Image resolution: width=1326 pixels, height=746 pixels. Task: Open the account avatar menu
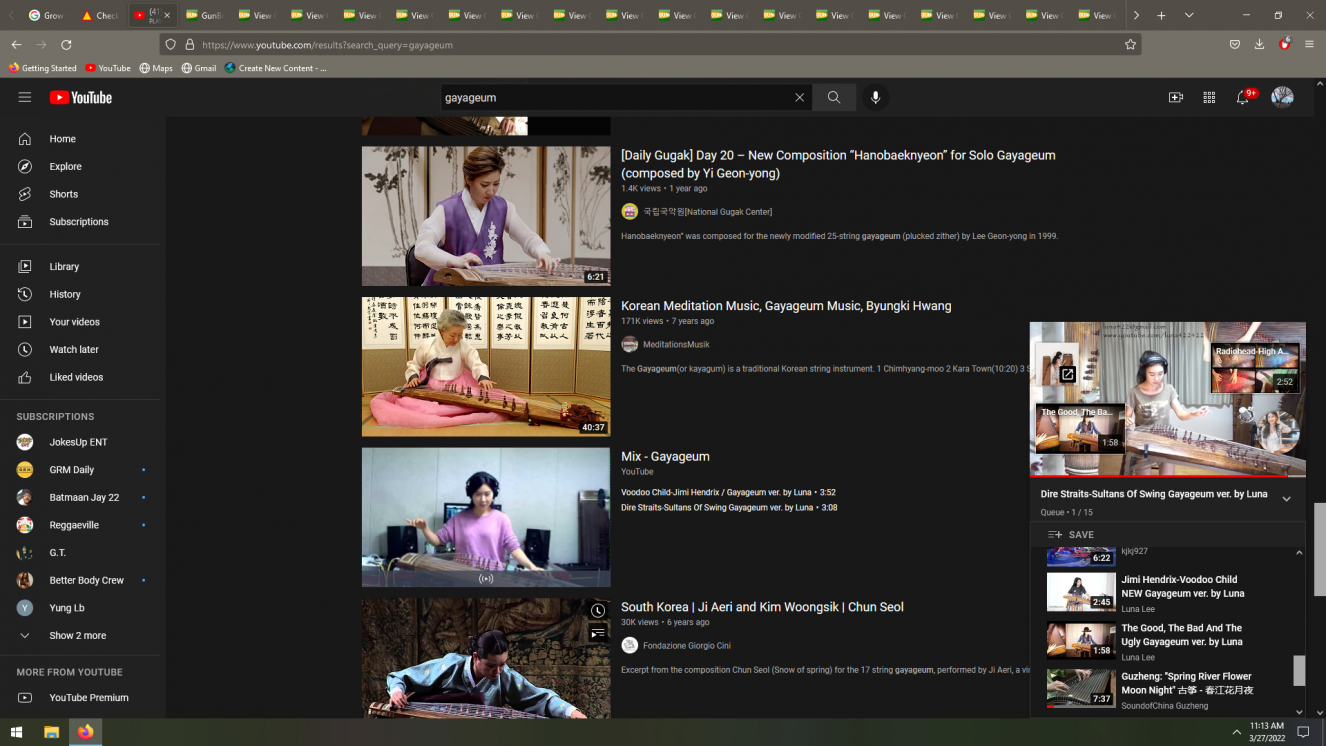tap(1282, 97)
